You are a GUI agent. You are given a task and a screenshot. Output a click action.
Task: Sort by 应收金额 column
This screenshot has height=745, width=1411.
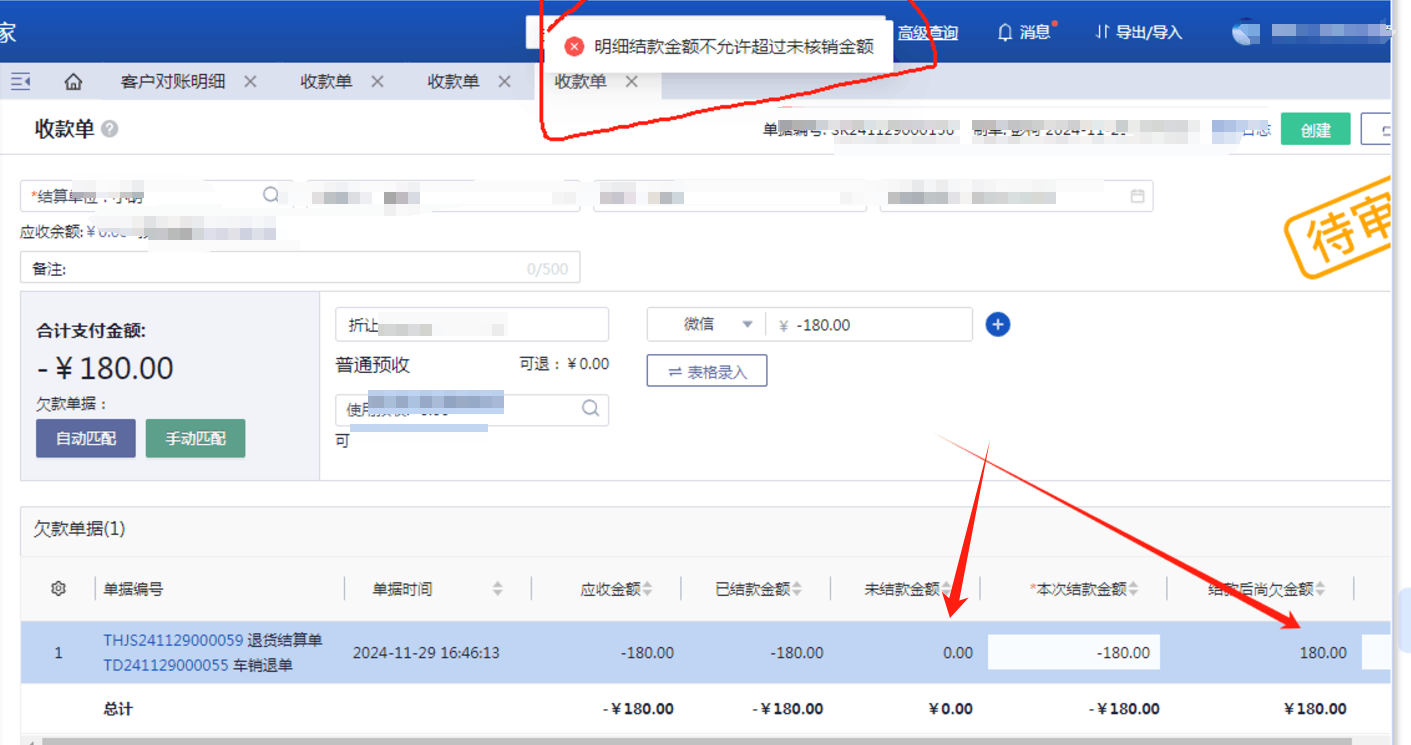(x=647, y=589)
